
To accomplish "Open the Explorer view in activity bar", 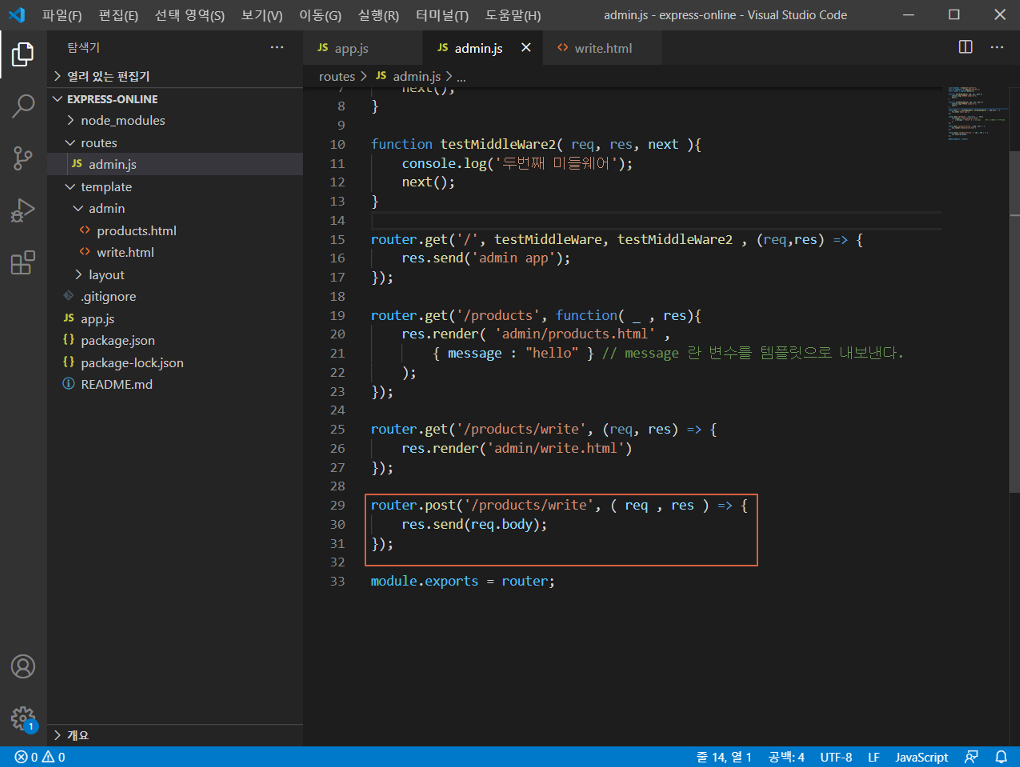I will [x=23, y=54].
